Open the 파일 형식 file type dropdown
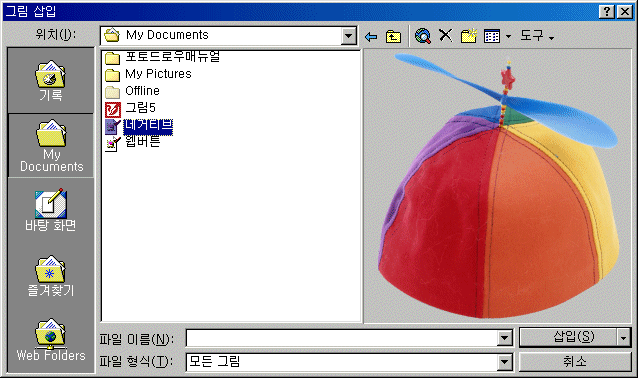The height and width of the screenshot is (378, 638). 505,362
